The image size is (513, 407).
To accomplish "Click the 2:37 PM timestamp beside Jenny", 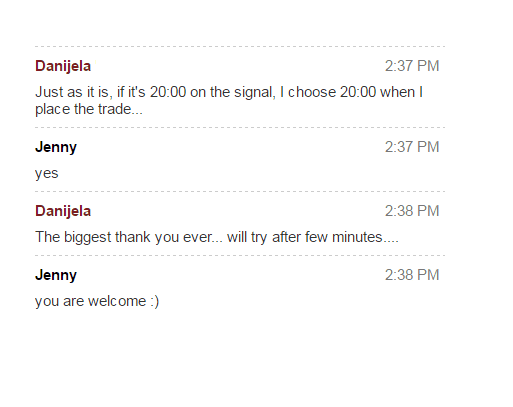I will (x=412, y=147).
